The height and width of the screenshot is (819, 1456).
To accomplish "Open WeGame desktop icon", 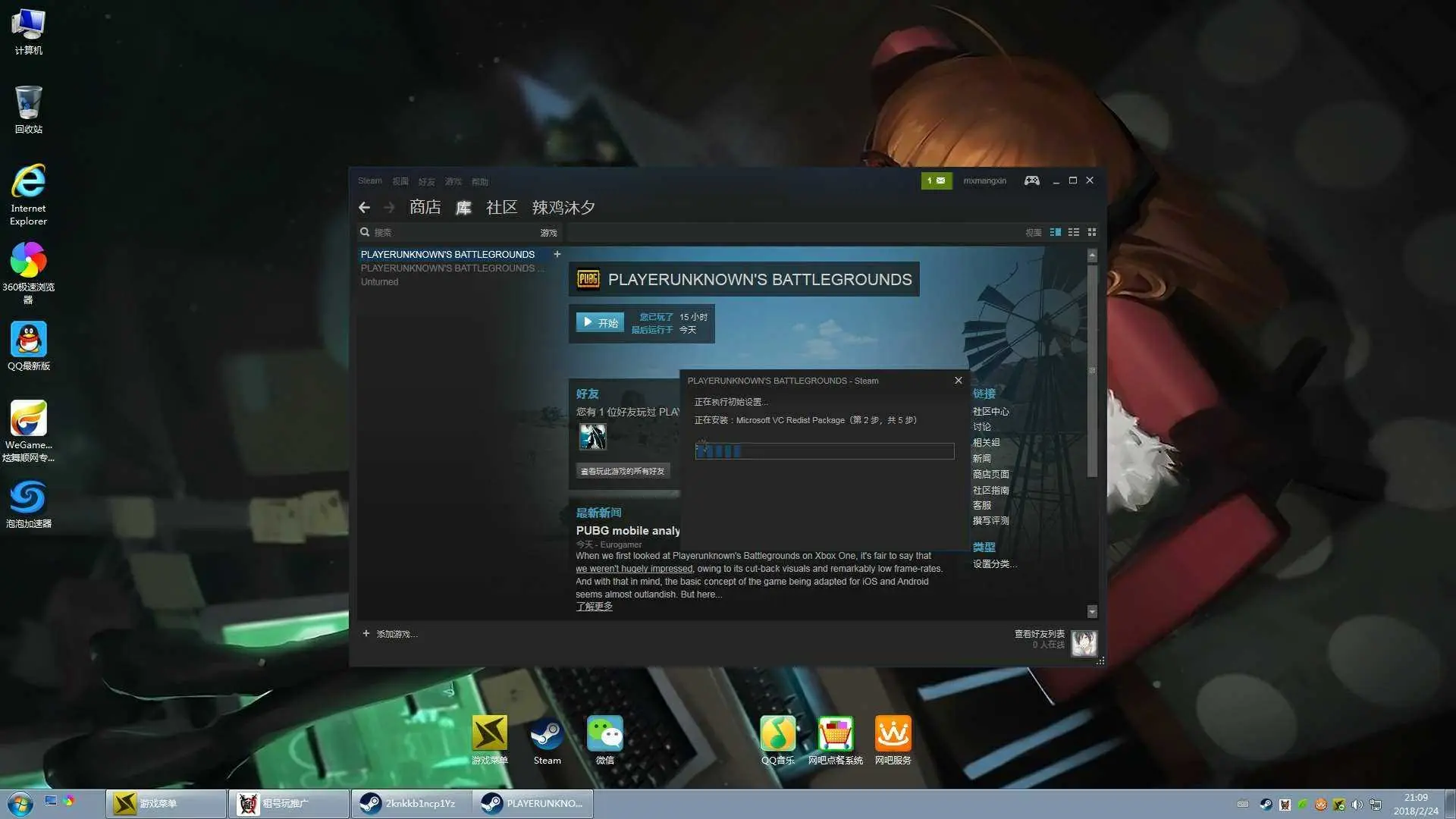I will [28, 431].
